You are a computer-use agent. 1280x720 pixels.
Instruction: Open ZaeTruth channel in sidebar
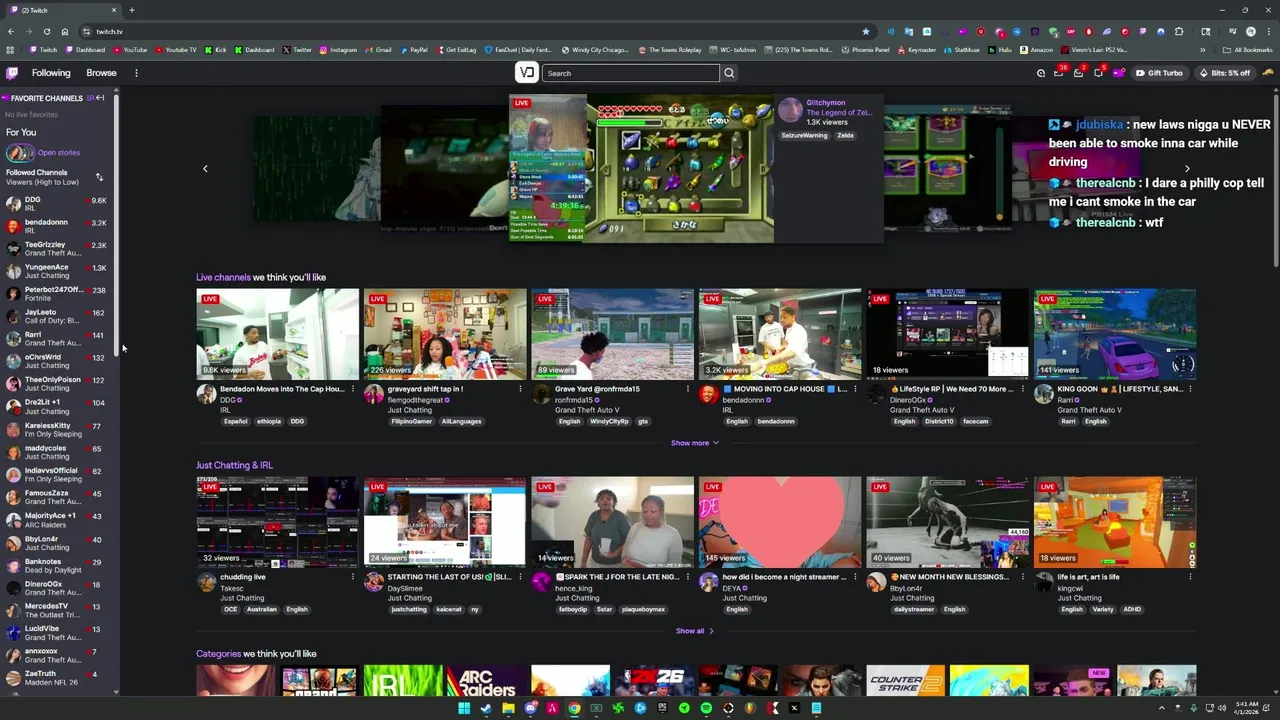58,678
